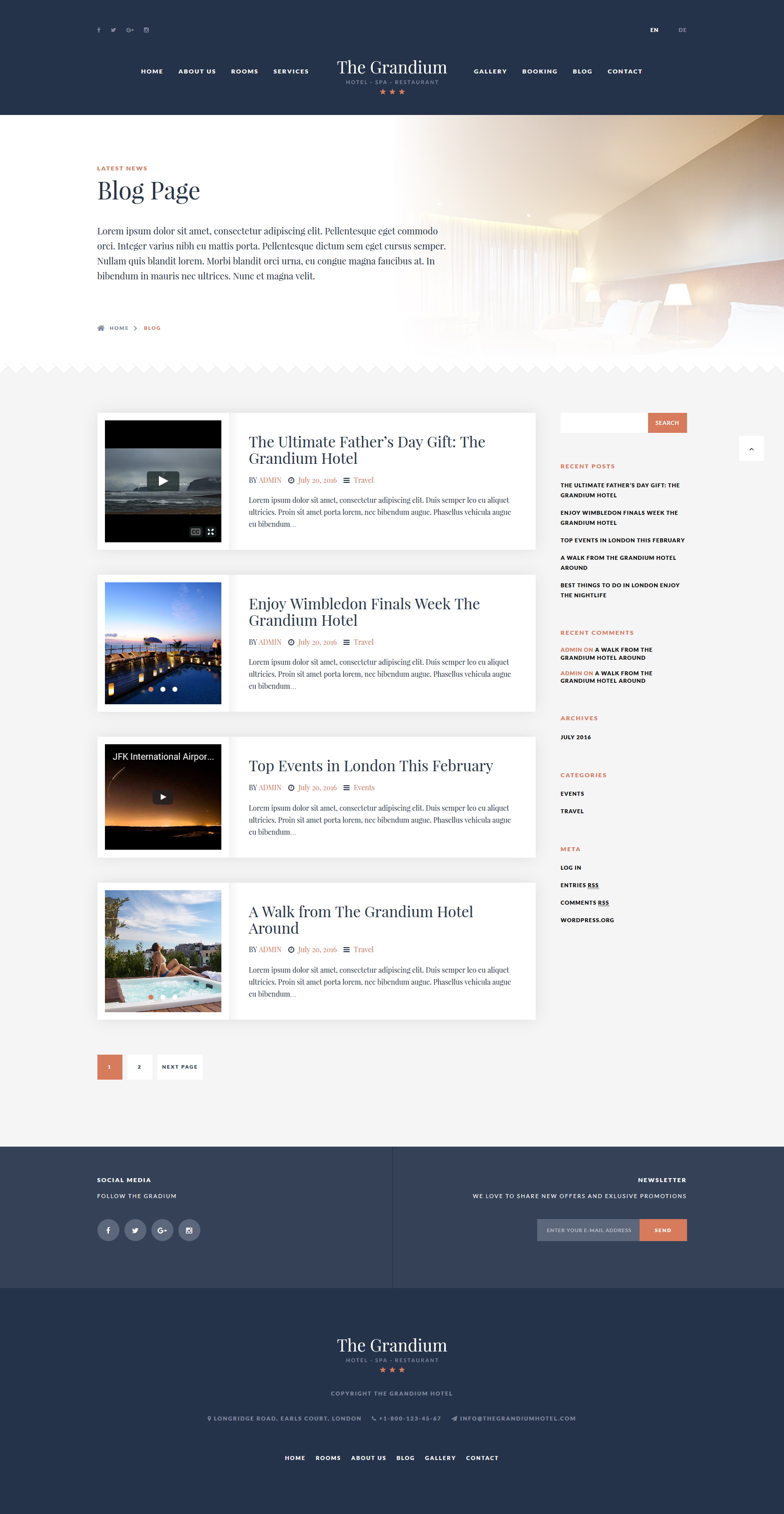Switch language to EN
The width and height of the screenshot is (784, 1514).
654,30
